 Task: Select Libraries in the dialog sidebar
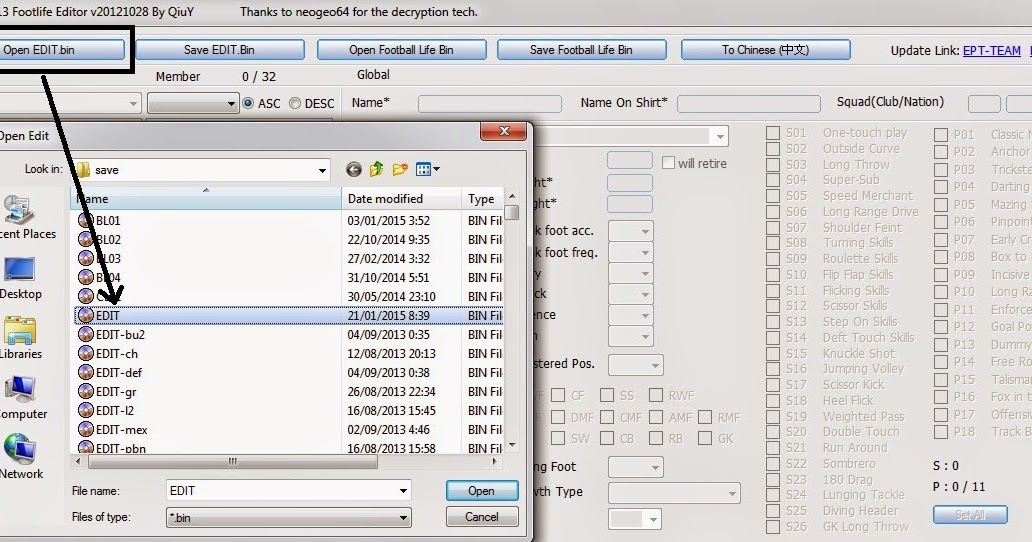(x=20, y=338)
